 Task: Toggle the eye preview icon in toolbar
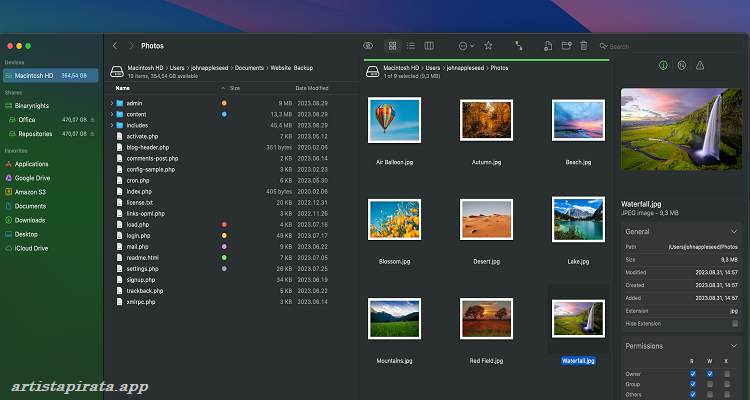[368, 45]
